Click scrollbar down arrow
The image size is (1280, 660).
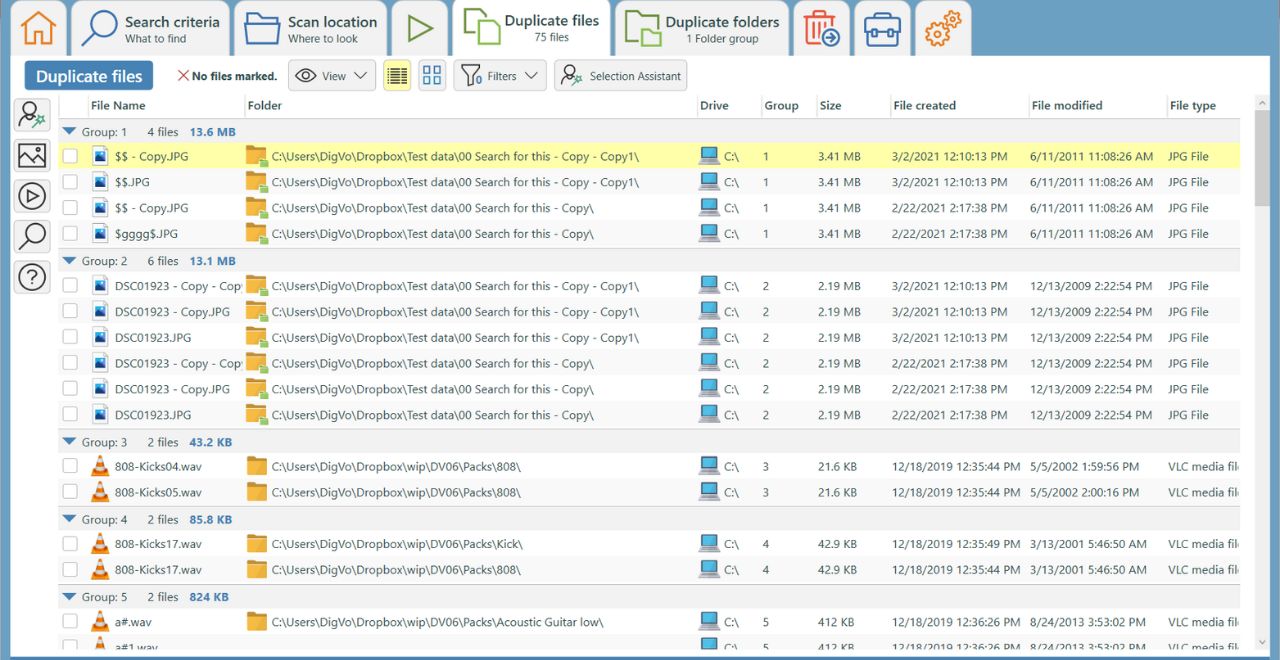pos(1262,642)
